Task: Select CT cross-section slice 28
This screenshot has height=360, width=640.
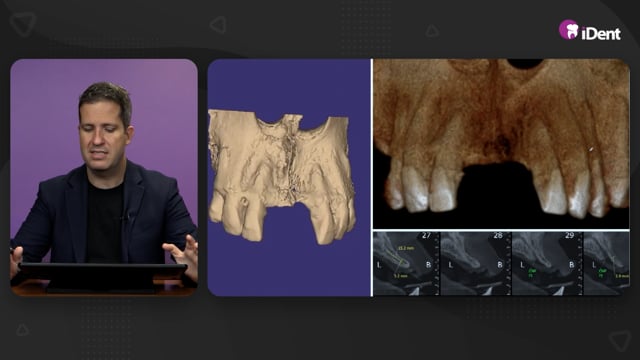Action: pyautogui.click(x=476, y=263)
